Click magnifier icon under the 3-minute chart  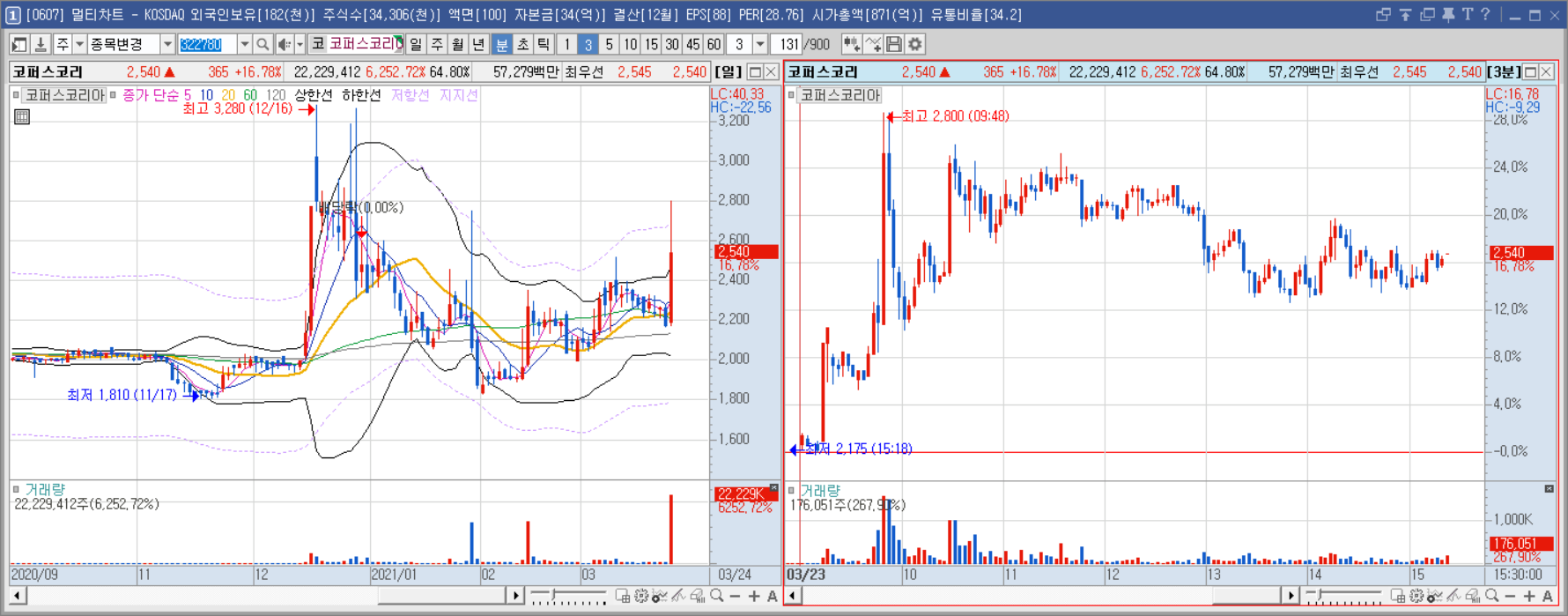click(1491, 596)
